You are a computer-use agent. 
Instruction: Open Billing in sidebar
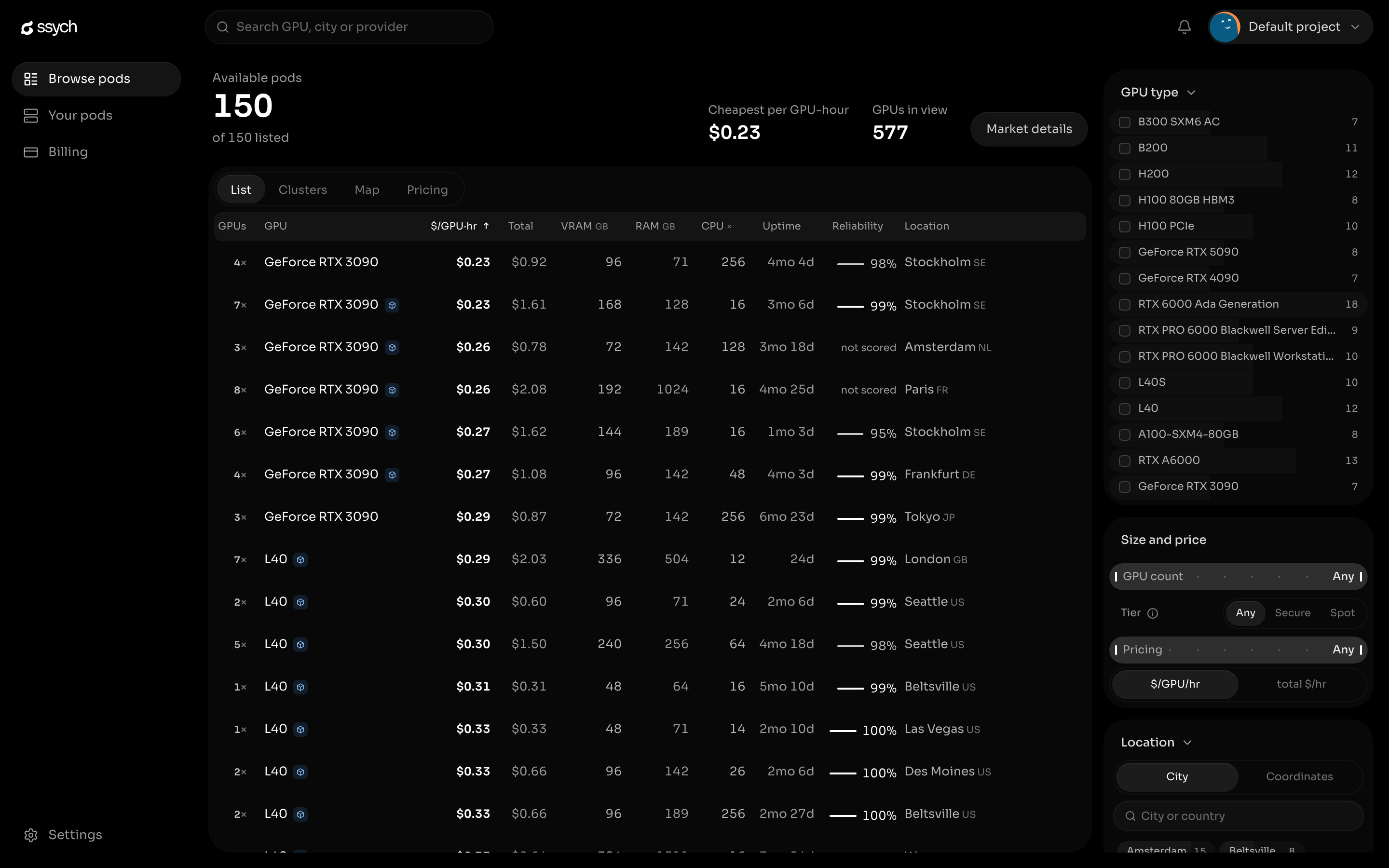(x=96, y=152)
